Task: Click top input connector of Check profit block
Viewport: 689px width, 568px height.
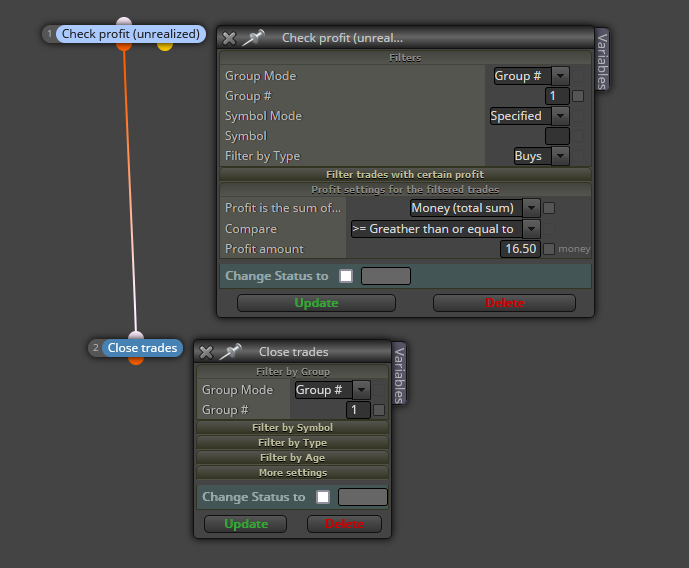Action: 124,21
